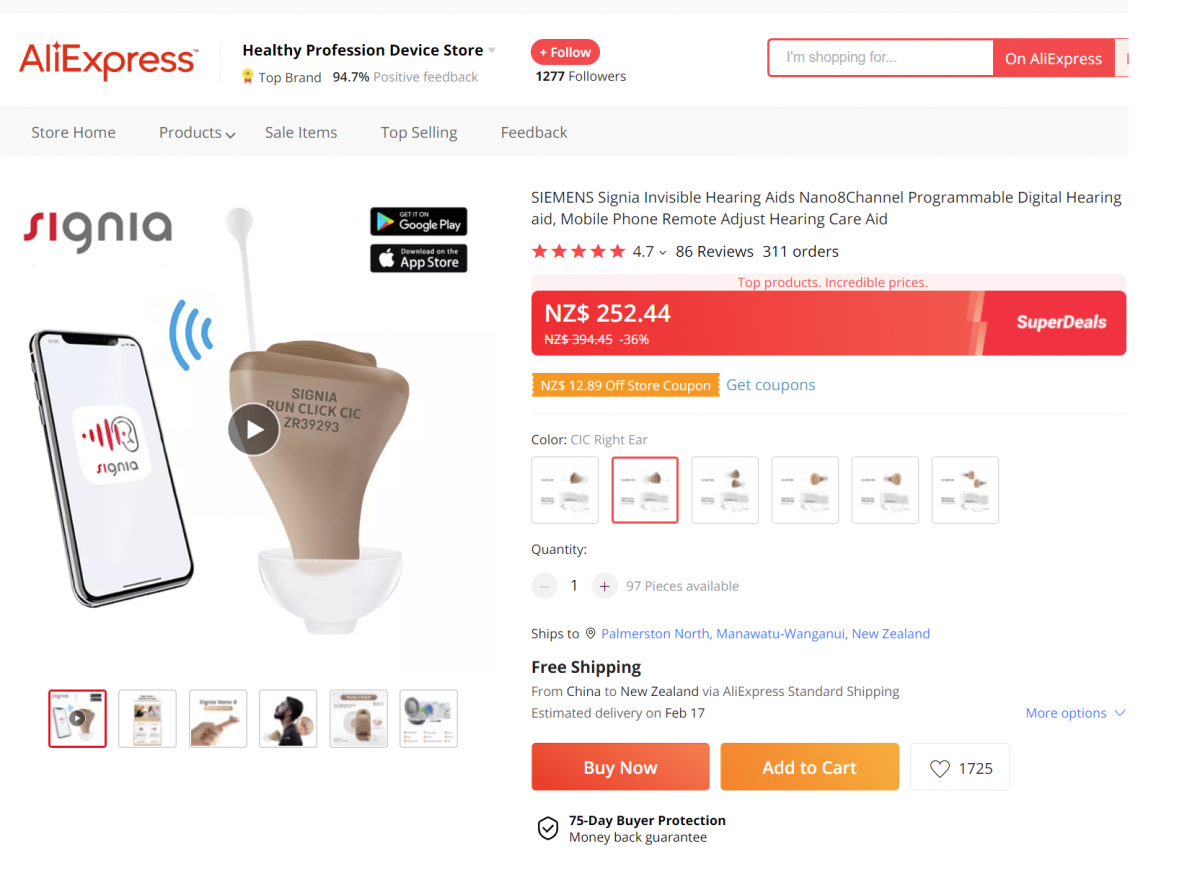Click the 75-Day Buyer Protection shield icon

(548, 828)
